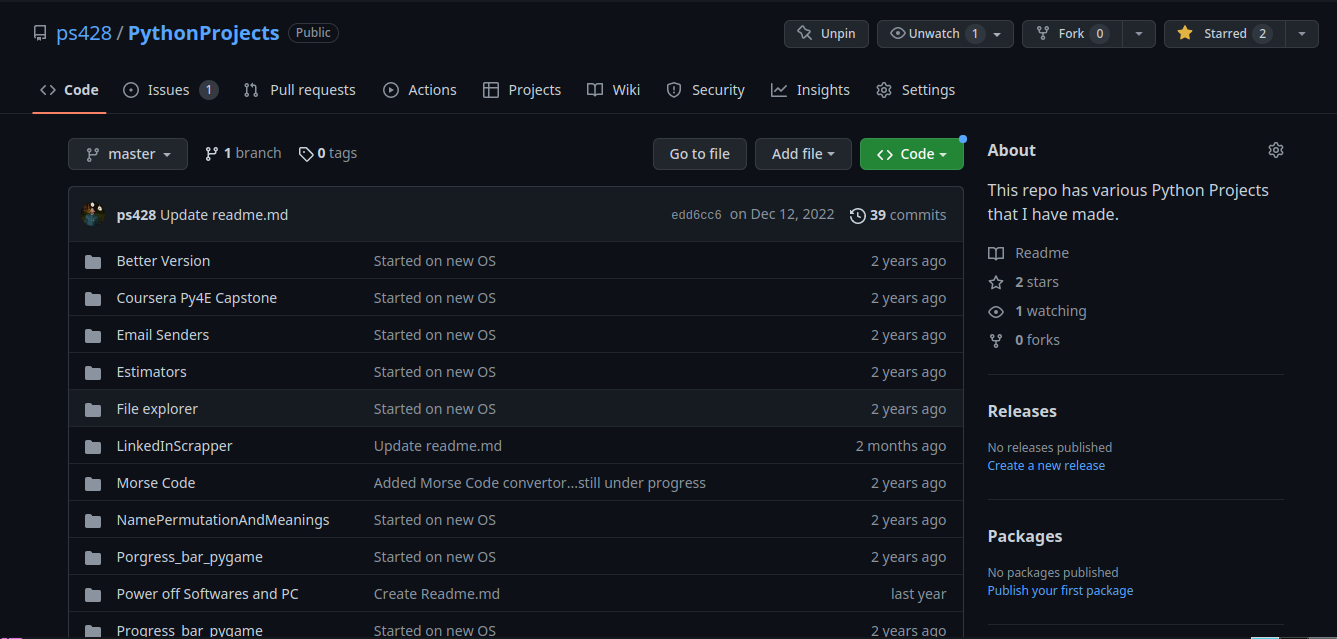
Task: Click the stars icon in About
Action: pyautogui.click(x=995, y=282)
